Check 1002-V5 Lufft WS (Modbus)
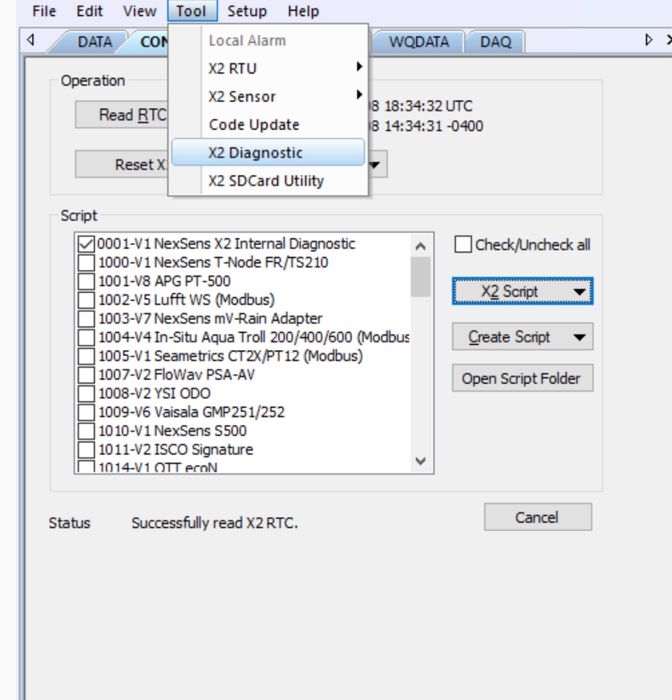Viewport: 672px width, 700px height. pos(86,300)
